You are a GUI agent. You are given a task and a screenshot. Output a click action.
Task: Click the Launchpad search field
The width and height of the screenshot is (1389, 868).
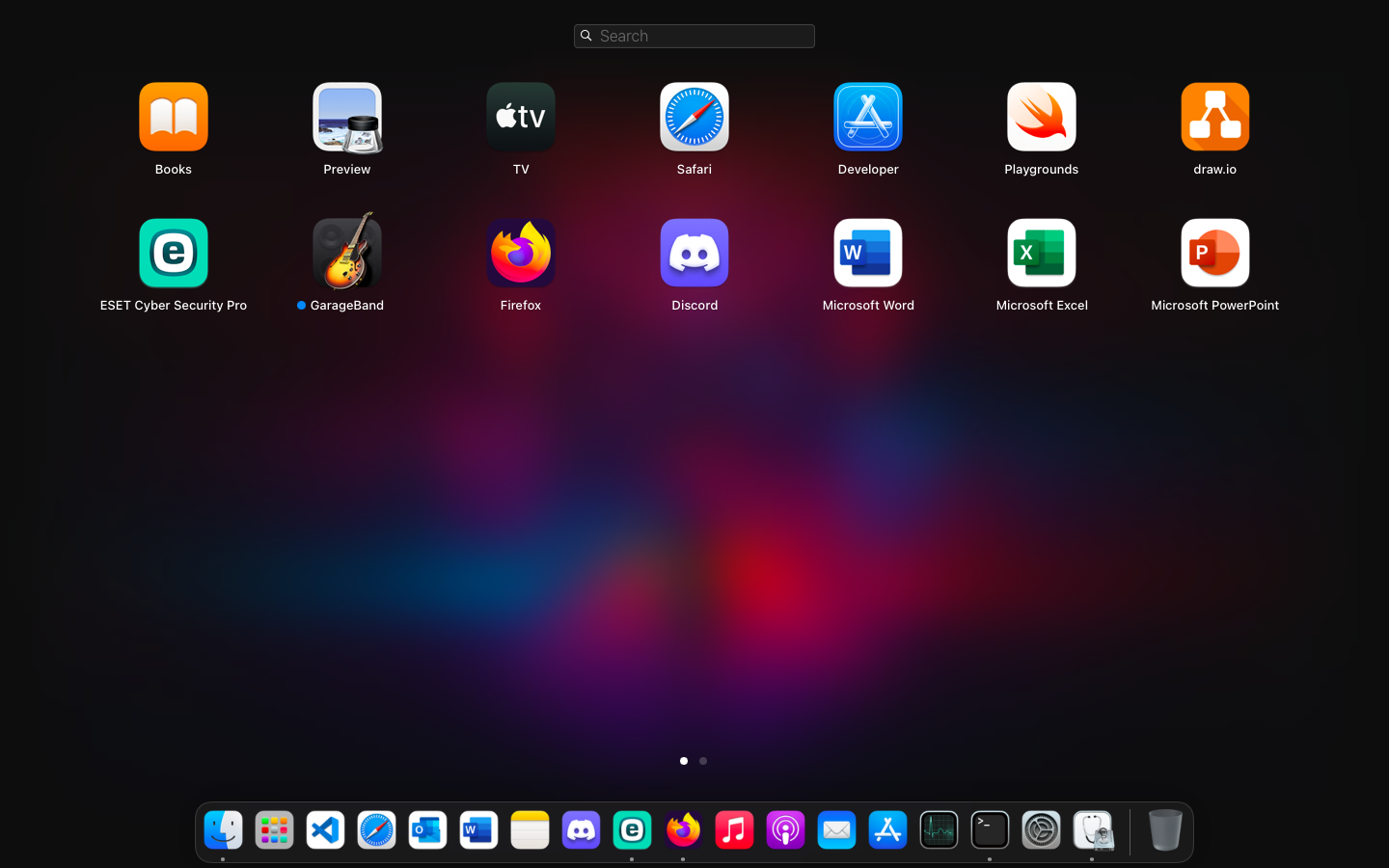point(694,36)
